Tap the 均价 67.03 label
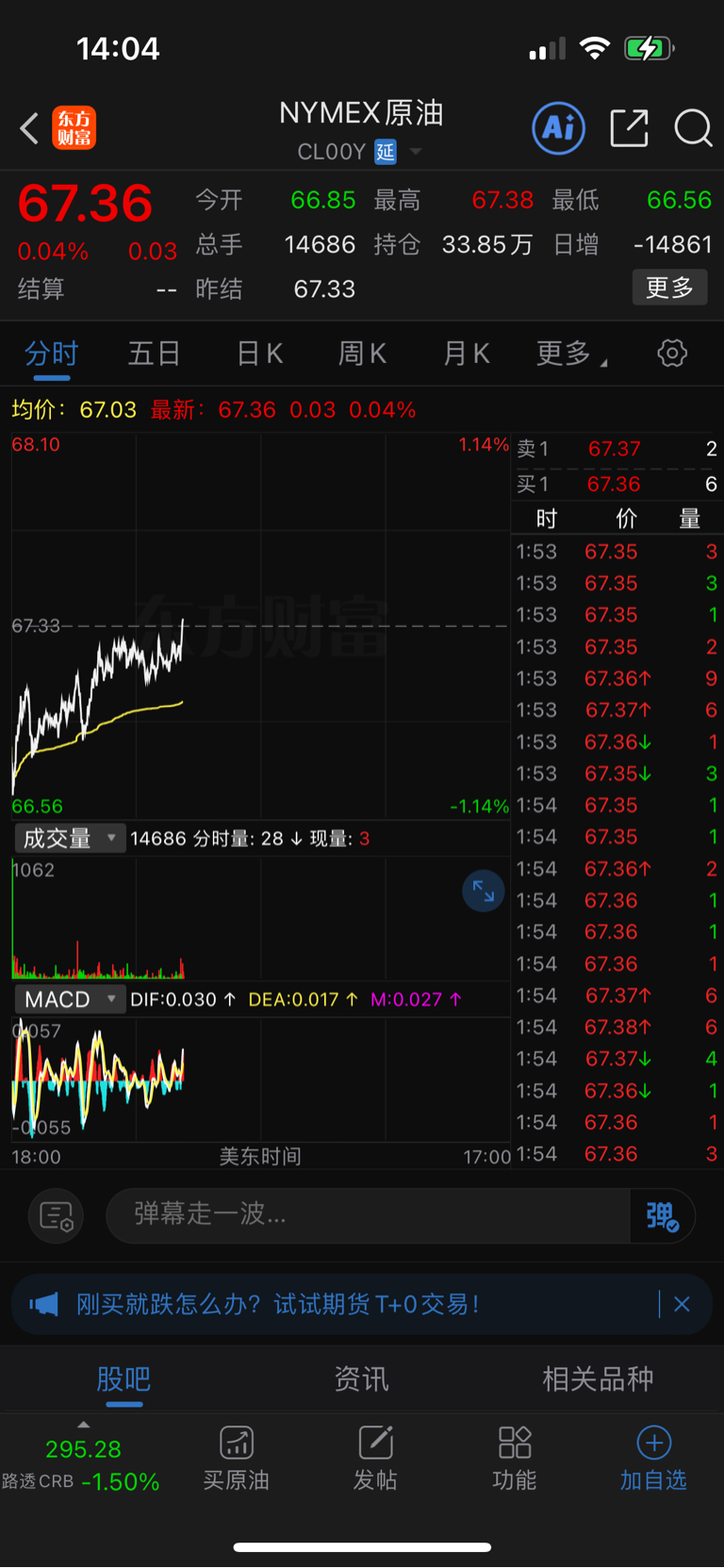The width and height of the screenshot is (724, 1568). pyautogui.click(x=74, y=410)
